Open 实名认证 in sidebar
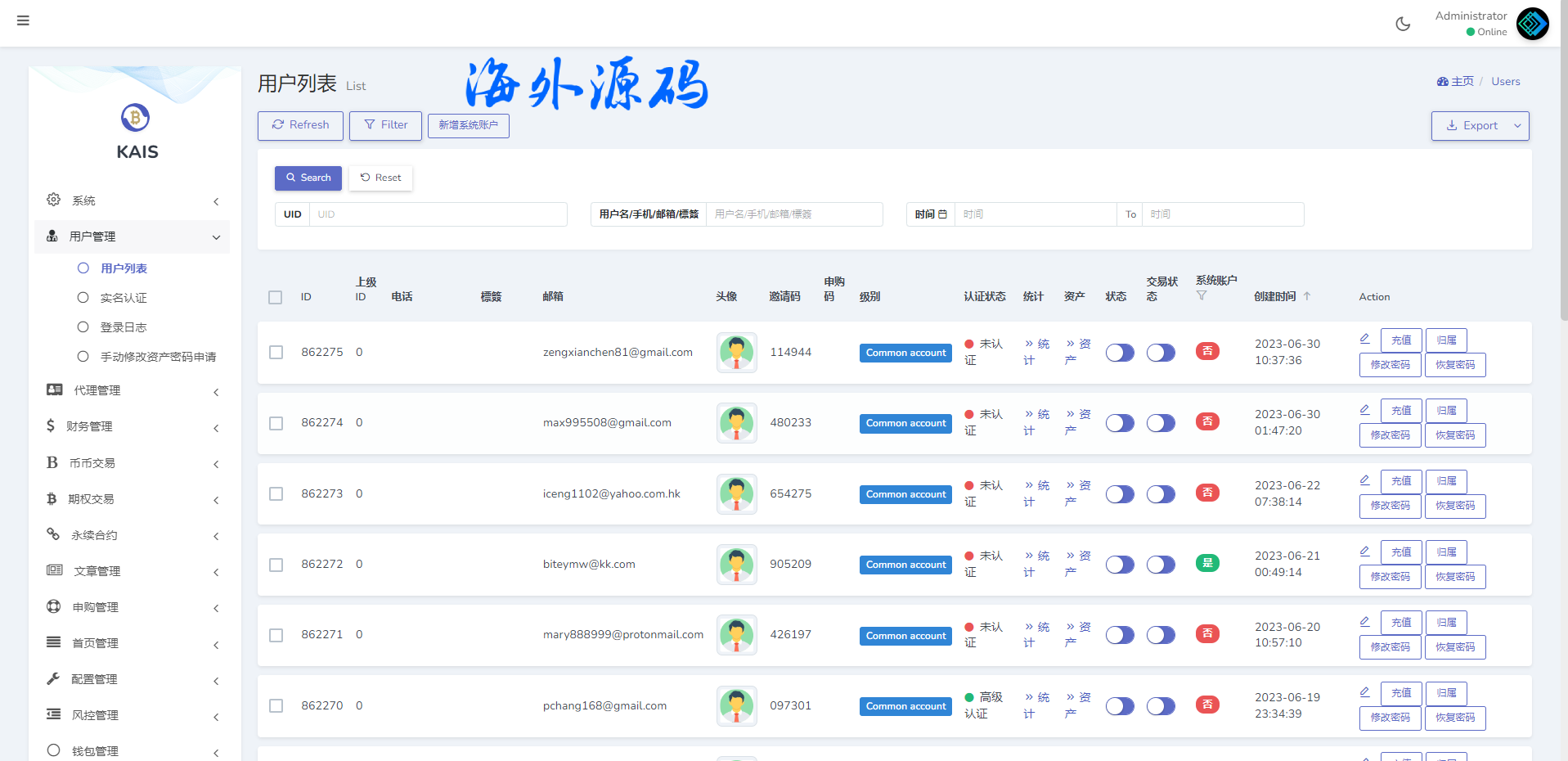This screenshot has width=1568, height=761. (x=124, y=298)
